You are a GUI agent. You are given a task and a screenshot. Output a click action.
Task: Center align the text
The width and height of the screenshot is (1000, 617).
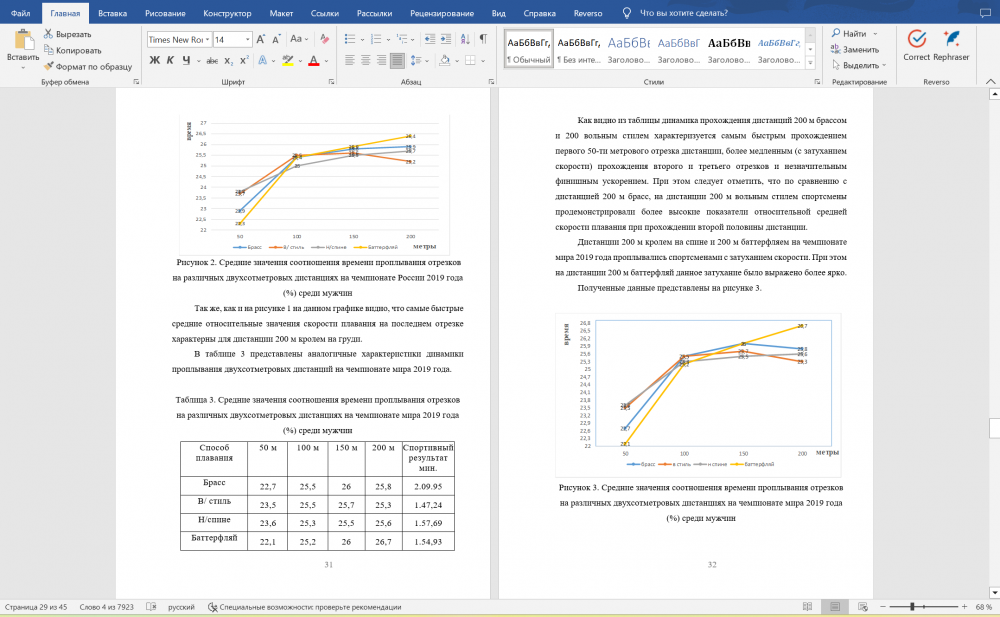coord(365,61)
